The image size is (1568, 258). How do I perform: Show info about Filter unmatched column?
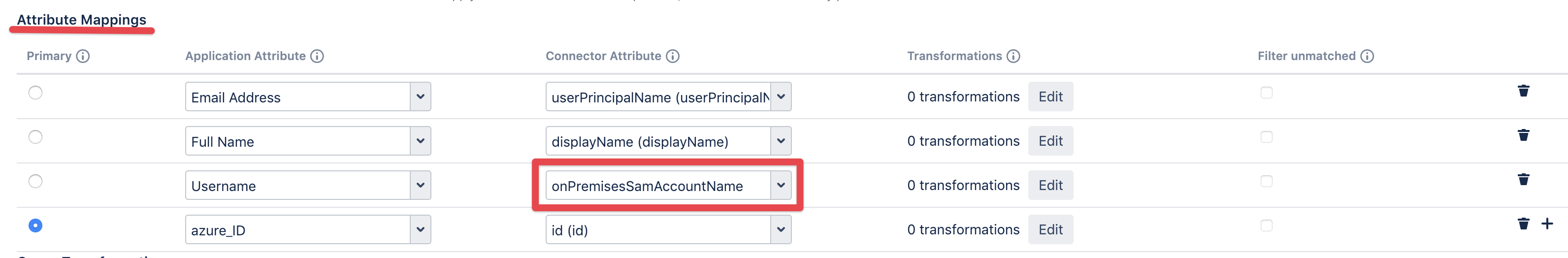[1367, 56]
